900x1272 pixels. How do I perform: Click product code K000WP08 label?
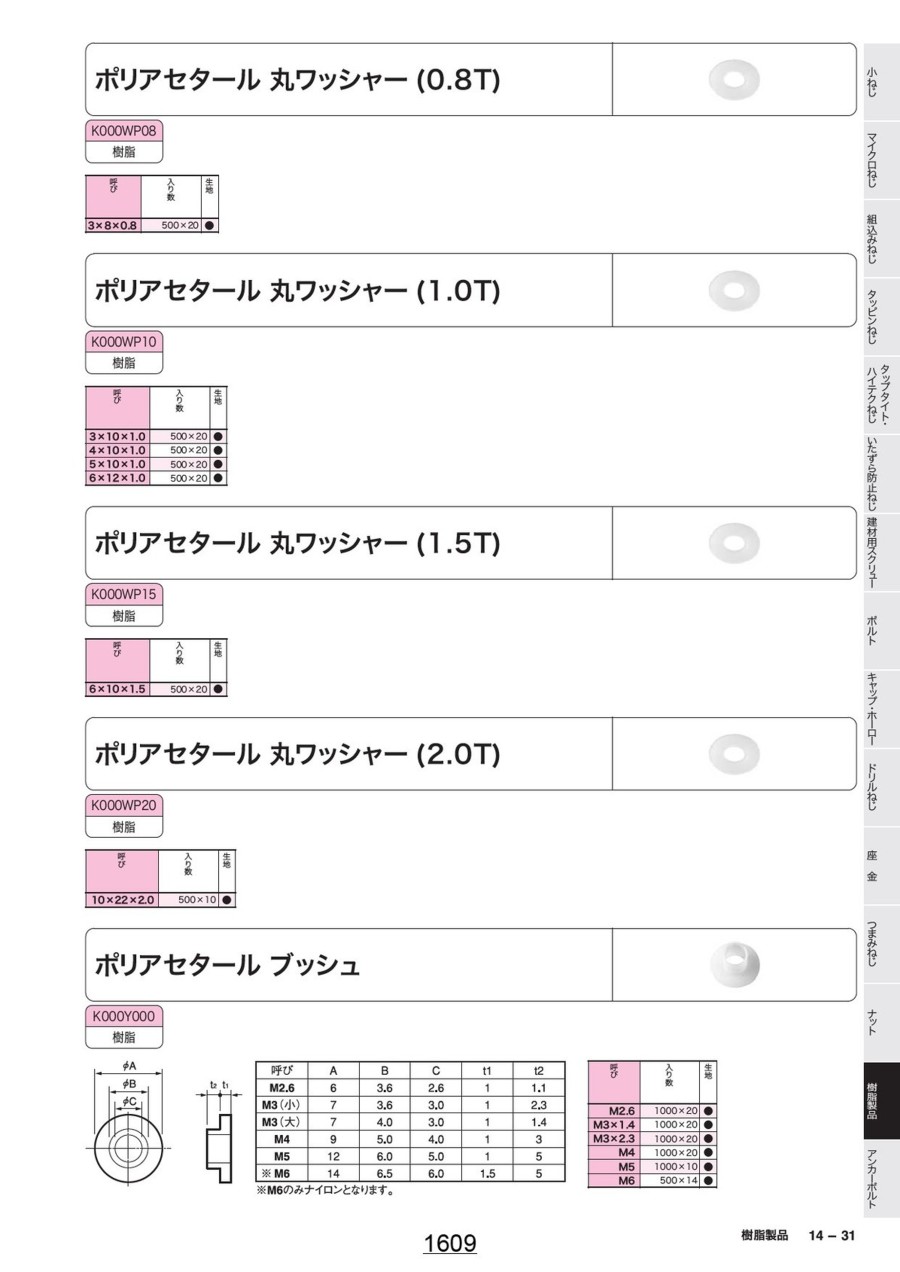(124, 131)
